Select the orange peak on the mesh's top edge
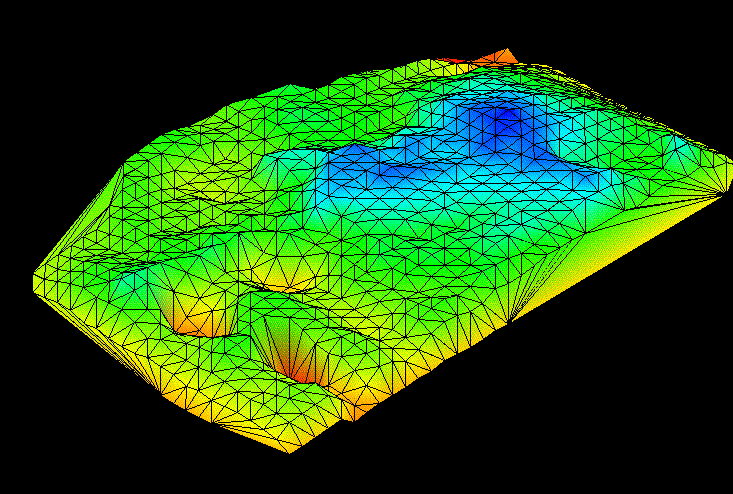The width and height of the screenshot is (733, 494). point(499,57)
